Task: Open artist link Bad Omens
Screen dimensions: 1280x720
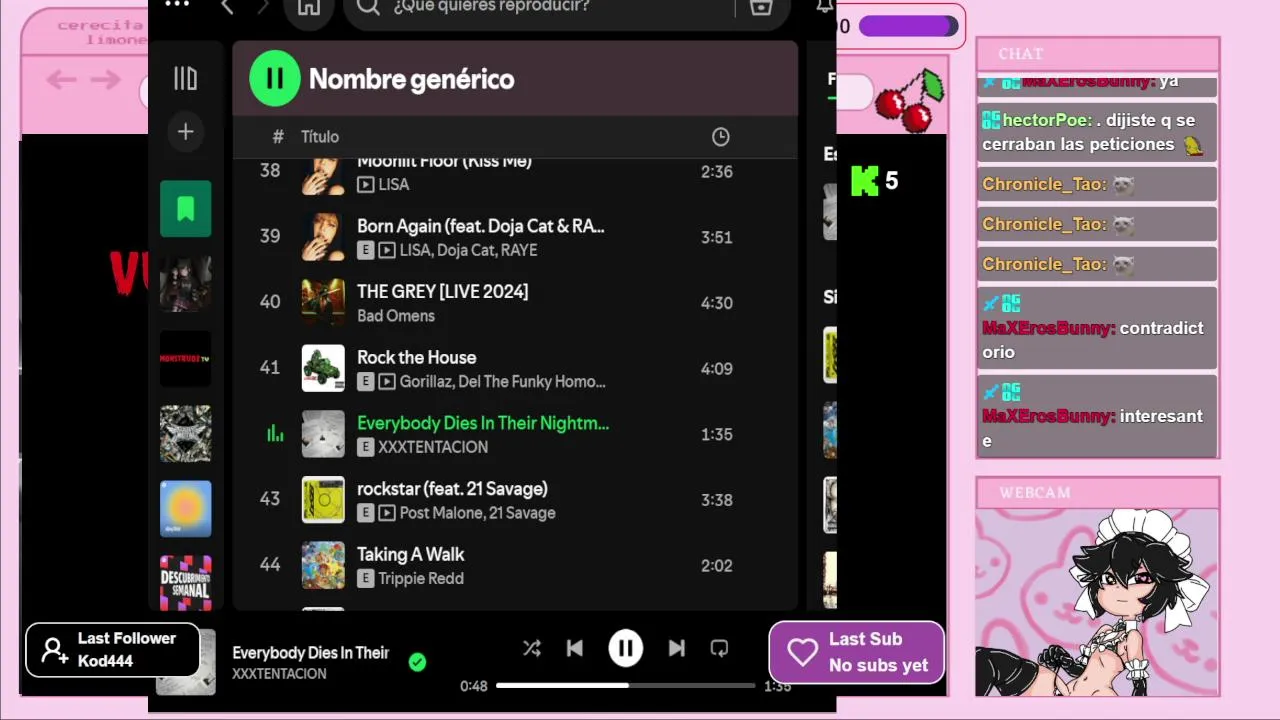Action: point(396,316)
